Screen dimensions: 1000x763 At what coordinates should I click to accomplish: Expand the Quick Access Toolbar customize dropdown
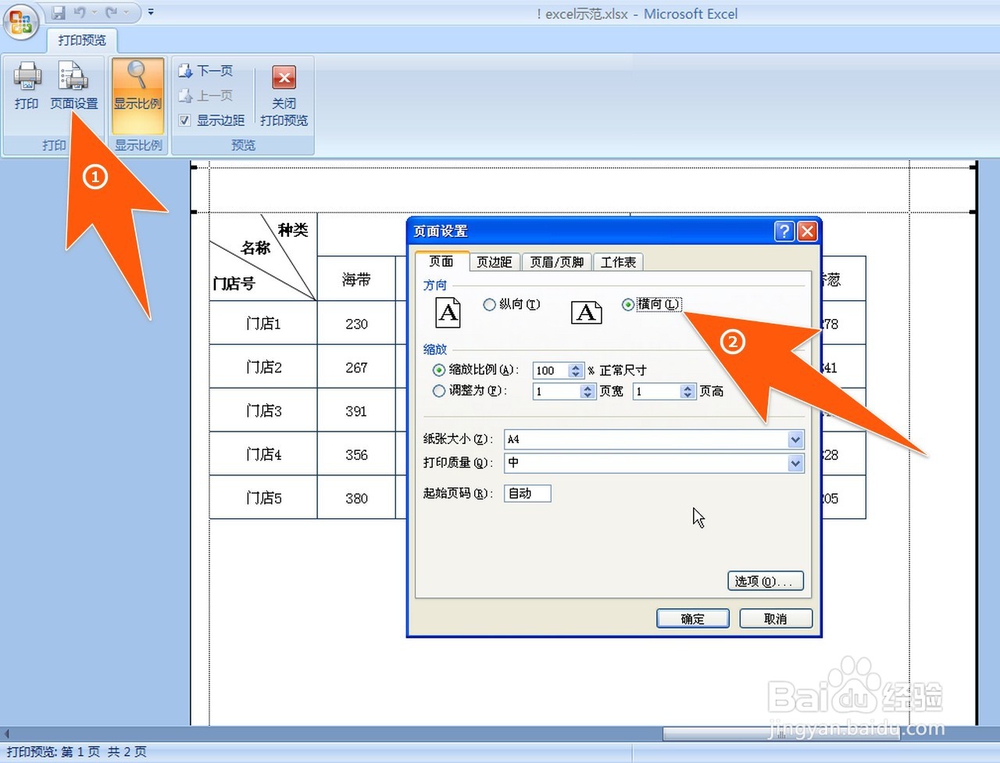pyautogui.click(x=150, y=11)
